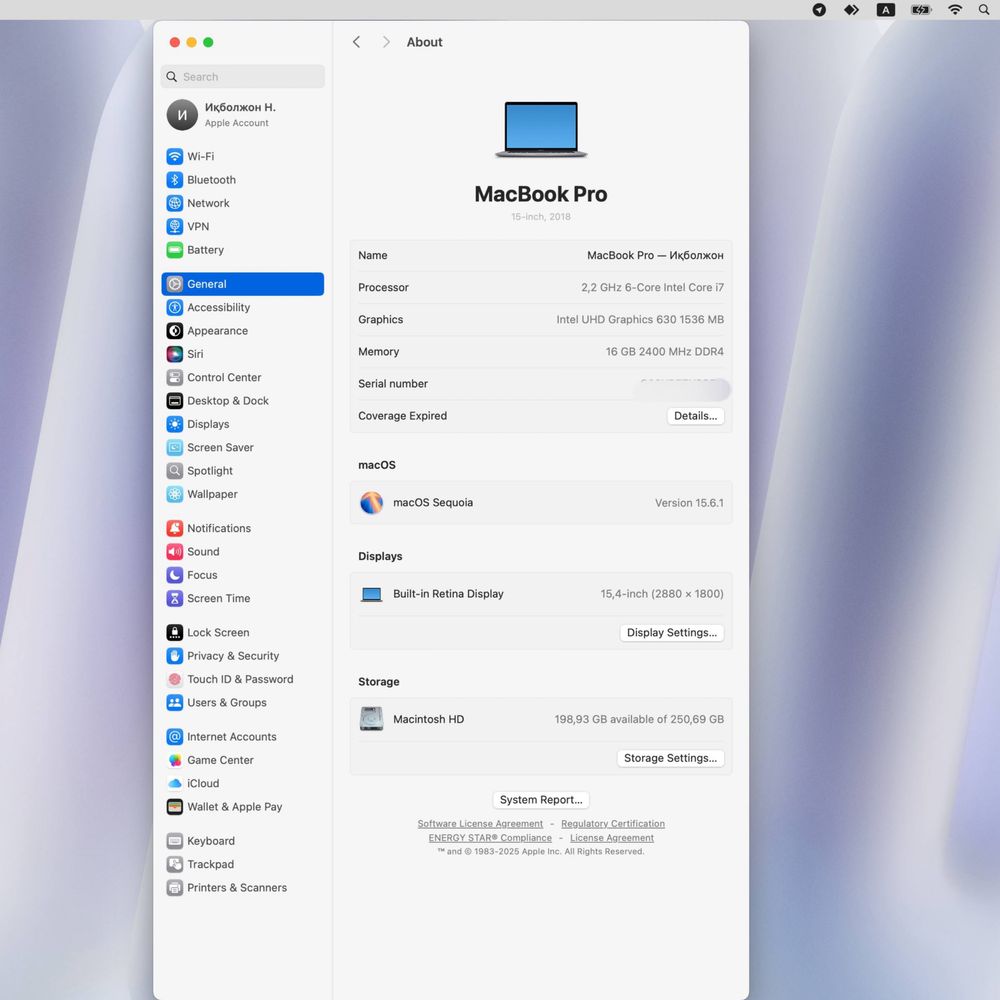Click the Built-in Retina Display icon
The image size is (1000, 1000).
point(371,594)
